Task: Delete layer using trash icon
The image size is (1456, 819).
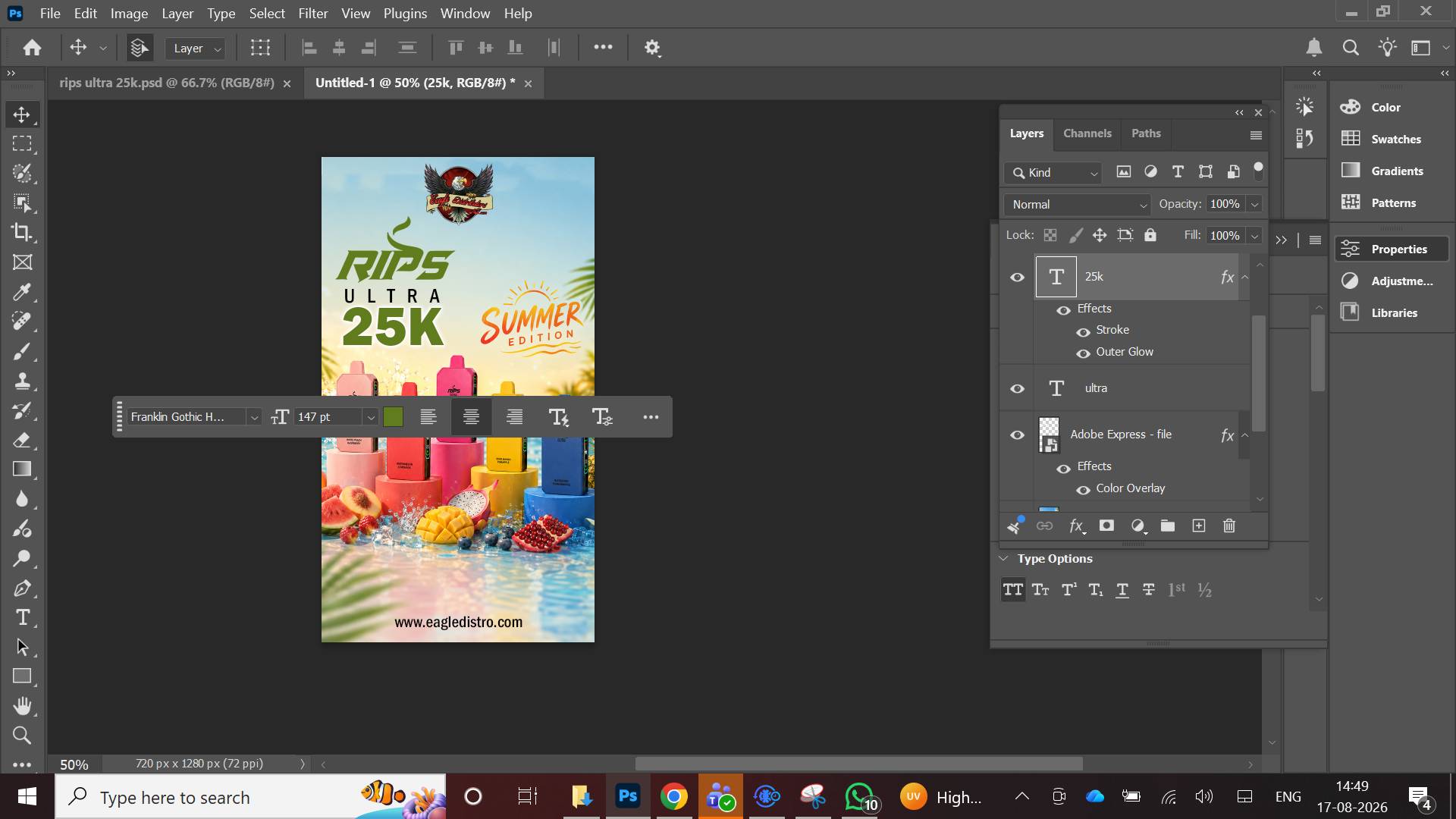Action: (x=1229, y=526)
